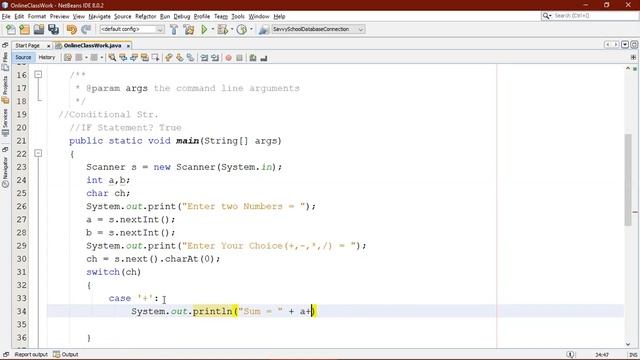Click the Find Next Occurrence icon
The image size is (640, 360).
(134, 58)
